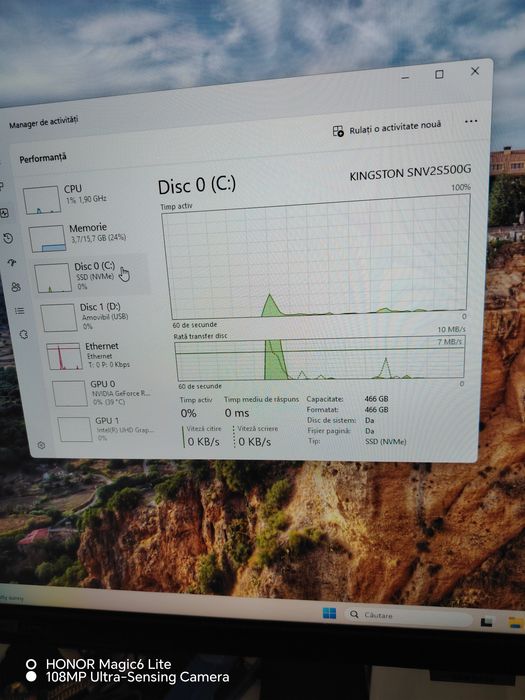Select Disc 1 (D:) removable USB entry

point(98,316)
